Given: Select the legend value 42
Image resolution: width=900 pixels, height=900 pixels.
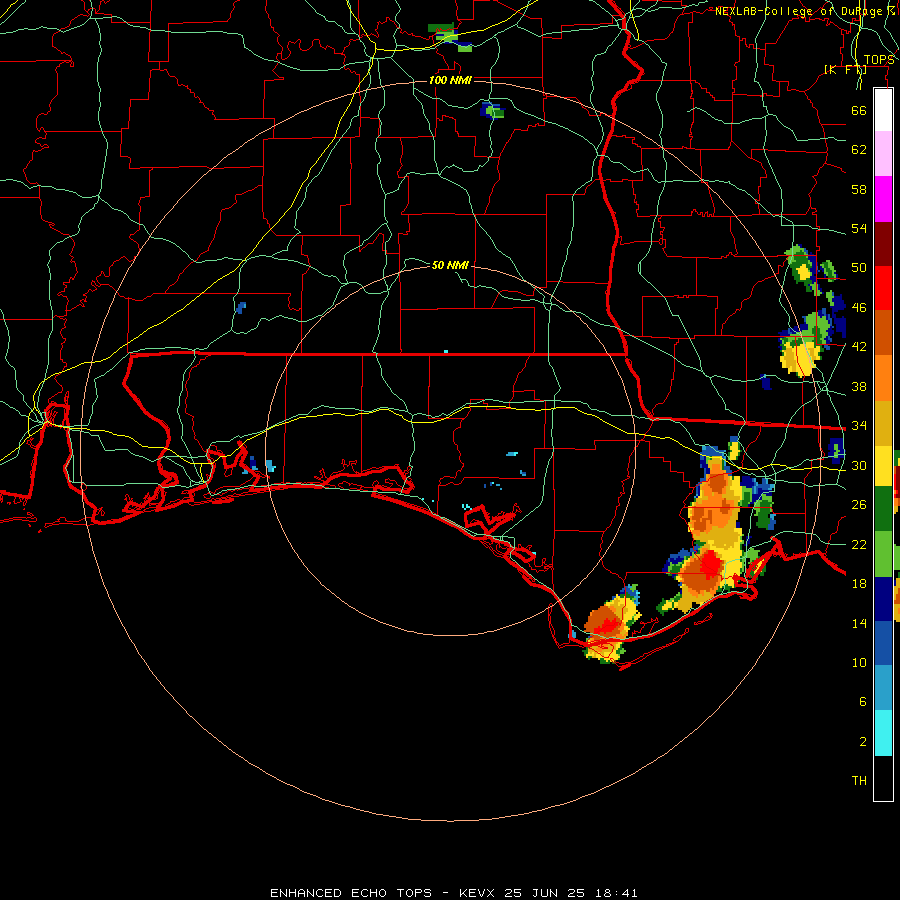Looking at the screenshot, I should (859, 347).
